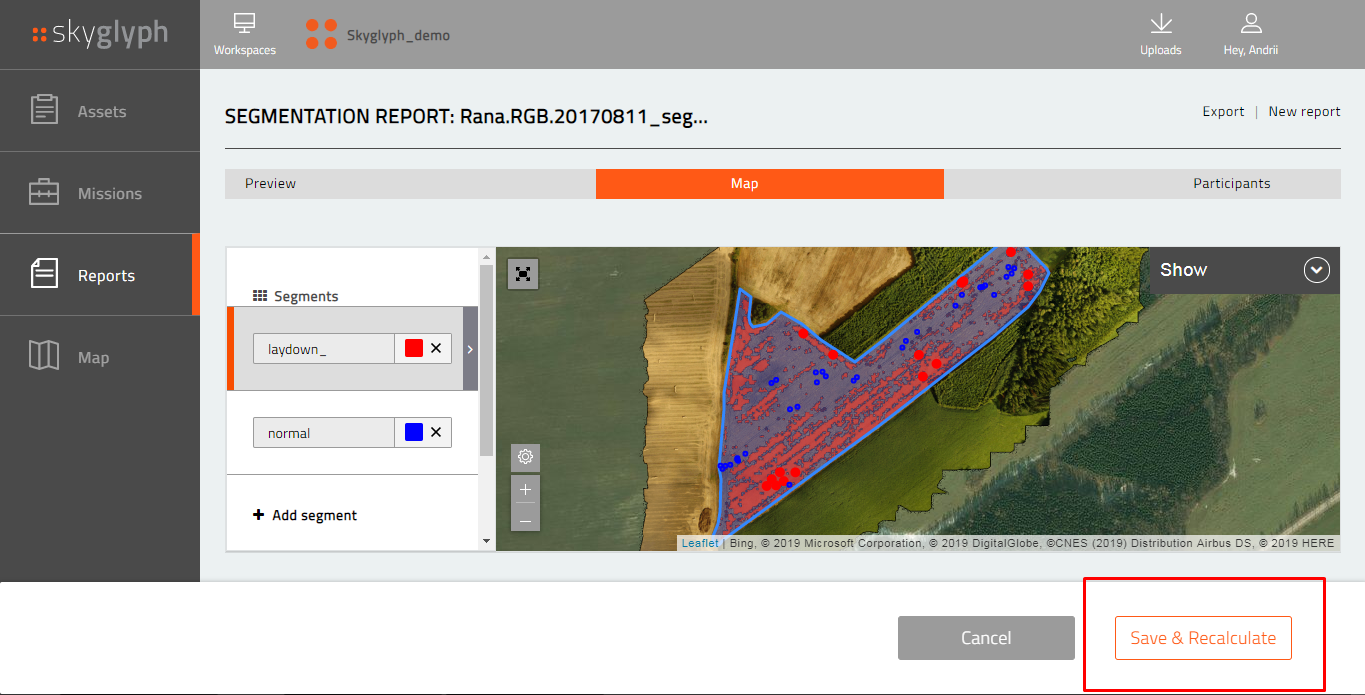Pick the red laydown_ color swatch
1365x695 pixels.
coord(414,348)
